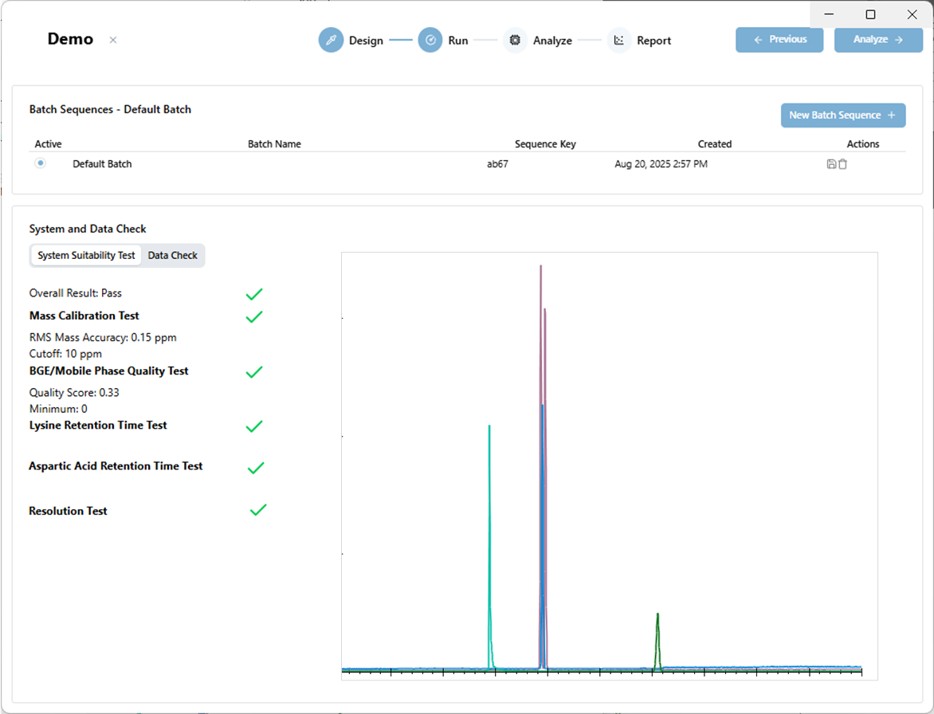
Task: Click the Analyze step chip icon
Action: (x=515, y=40)
